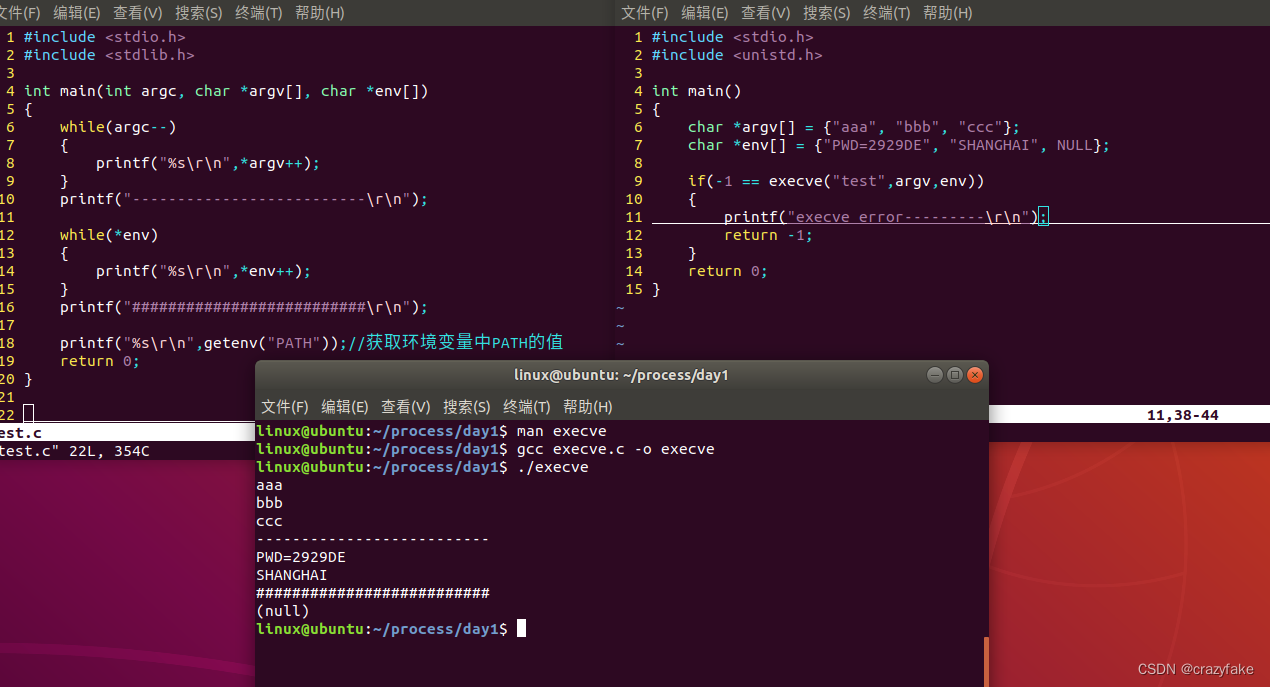Click the terminal title bar linux@ubuntu: ~/process/day1
The height and width of the screenshot is (687, 1270).
tap(622, 374)
